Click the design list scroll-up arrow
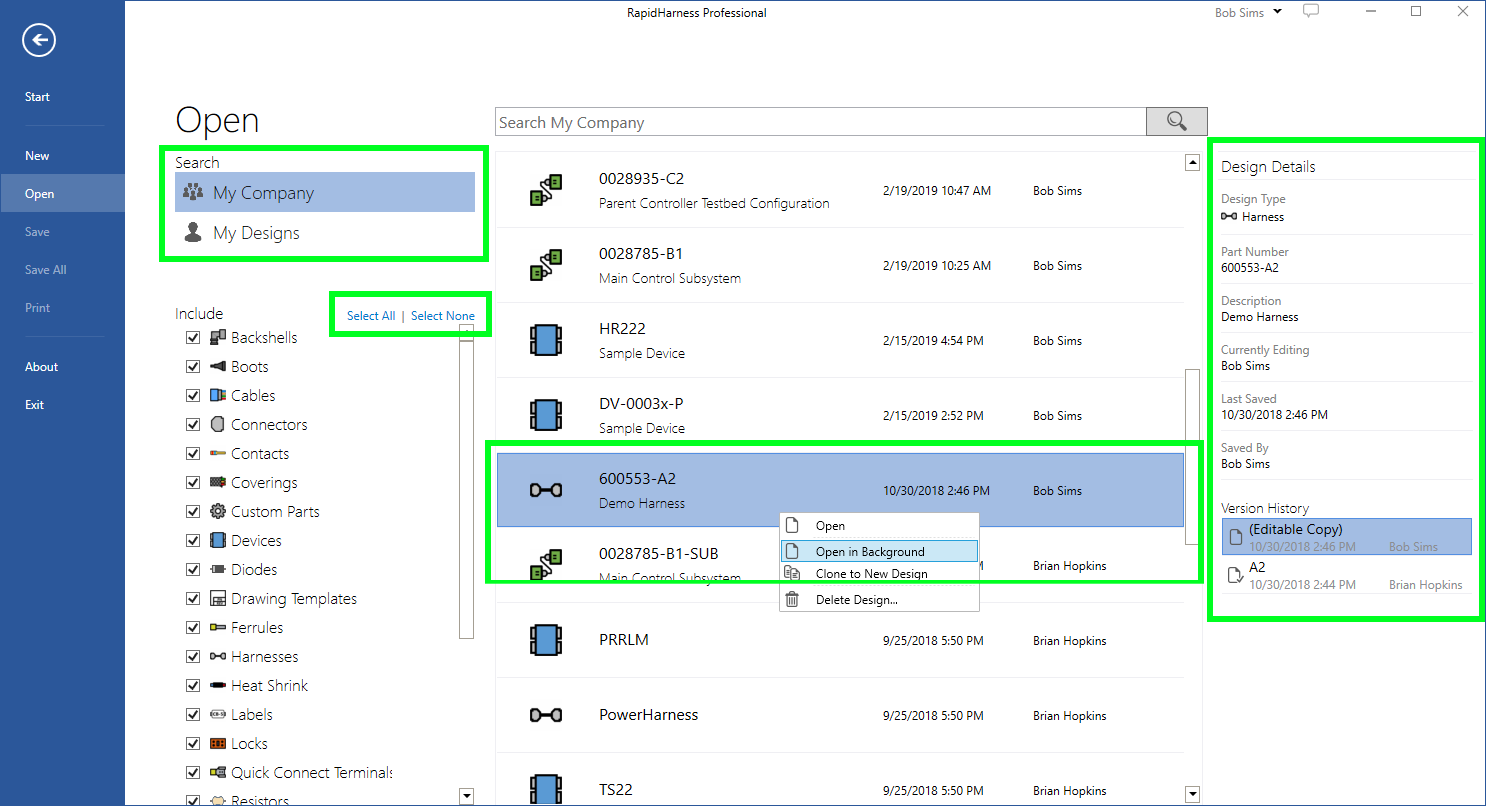Viewport: 1486px width, 806px height. [1192, 162]
